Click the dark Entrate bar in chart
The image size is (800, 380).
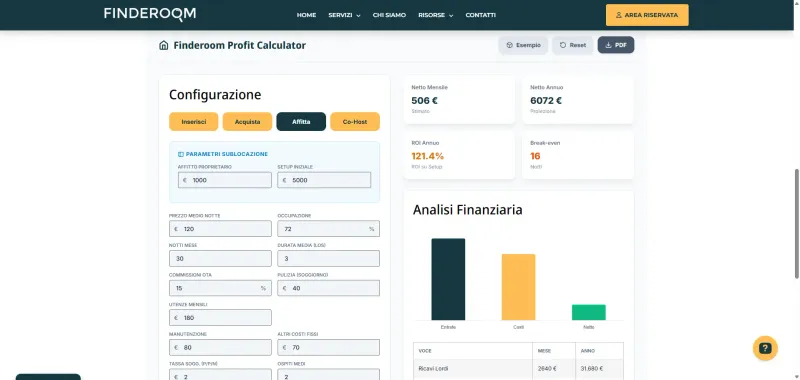click(x=448, y=279)
